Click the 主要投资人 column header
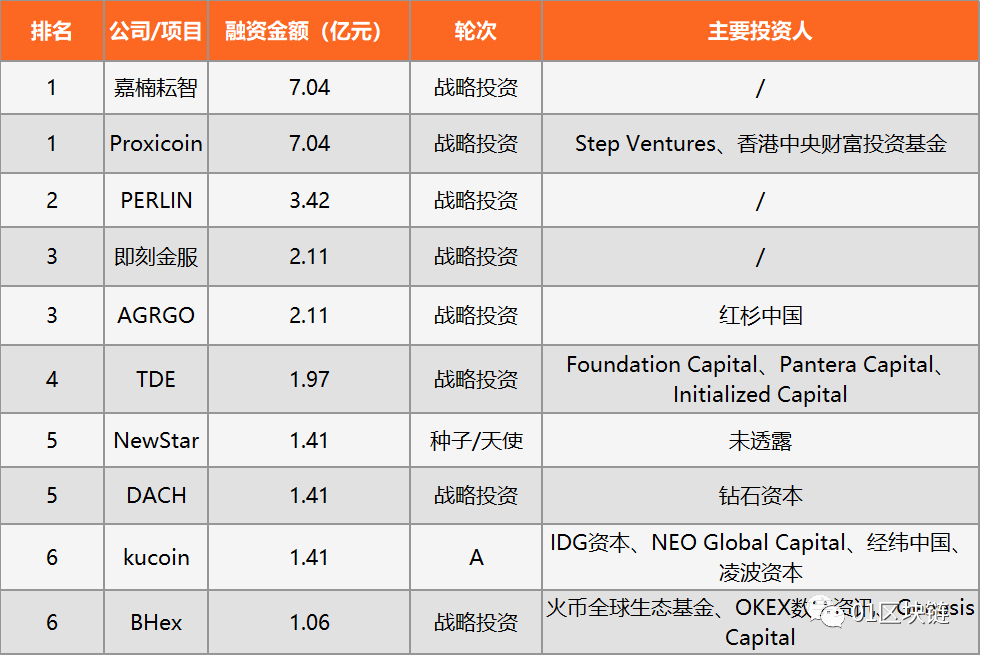Viewport: 981px width, 656px height. coord(760,31)
